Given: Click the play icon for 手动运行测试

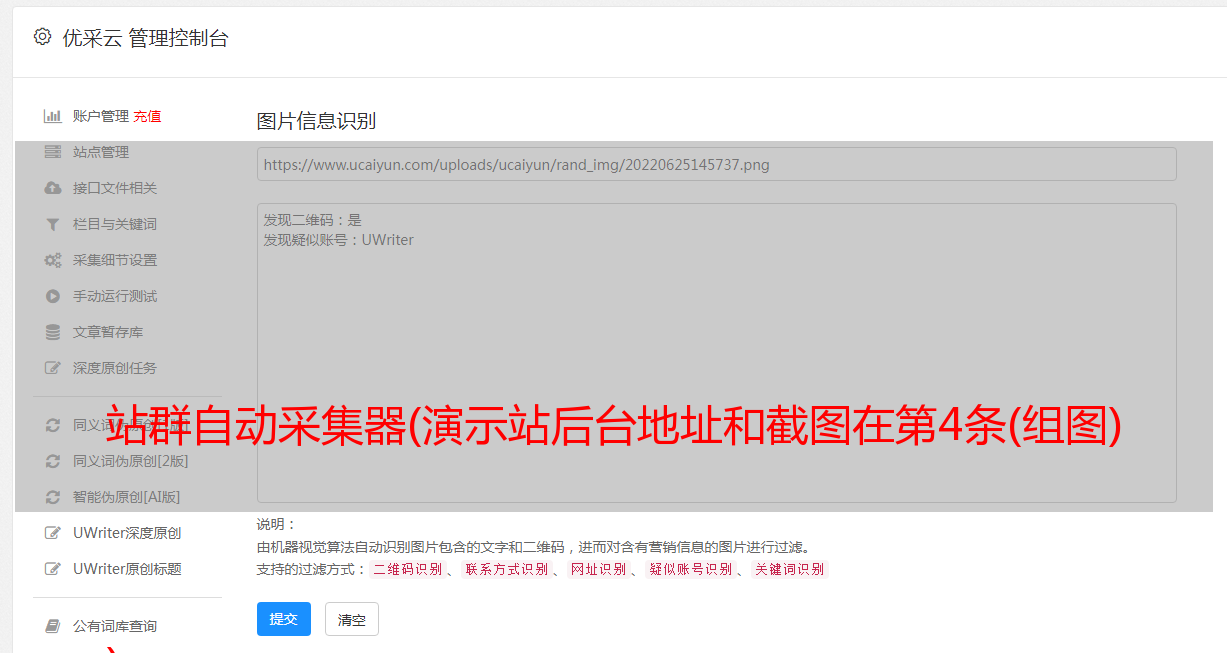Looking at the screenshot, I should click(53, 296).
